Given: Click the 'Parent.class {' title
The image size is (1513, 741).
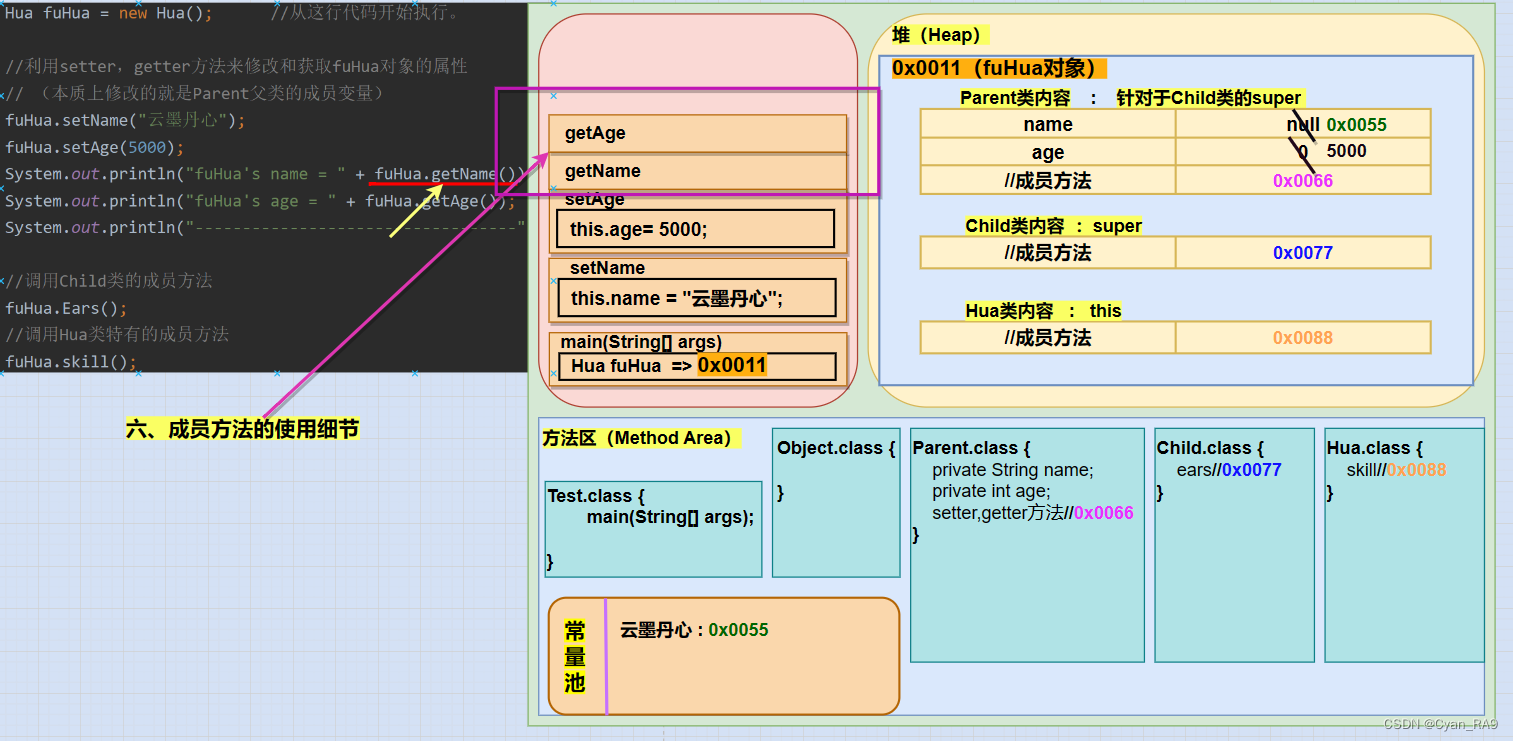Looking at the screenshot, I should tap(971, 448).
